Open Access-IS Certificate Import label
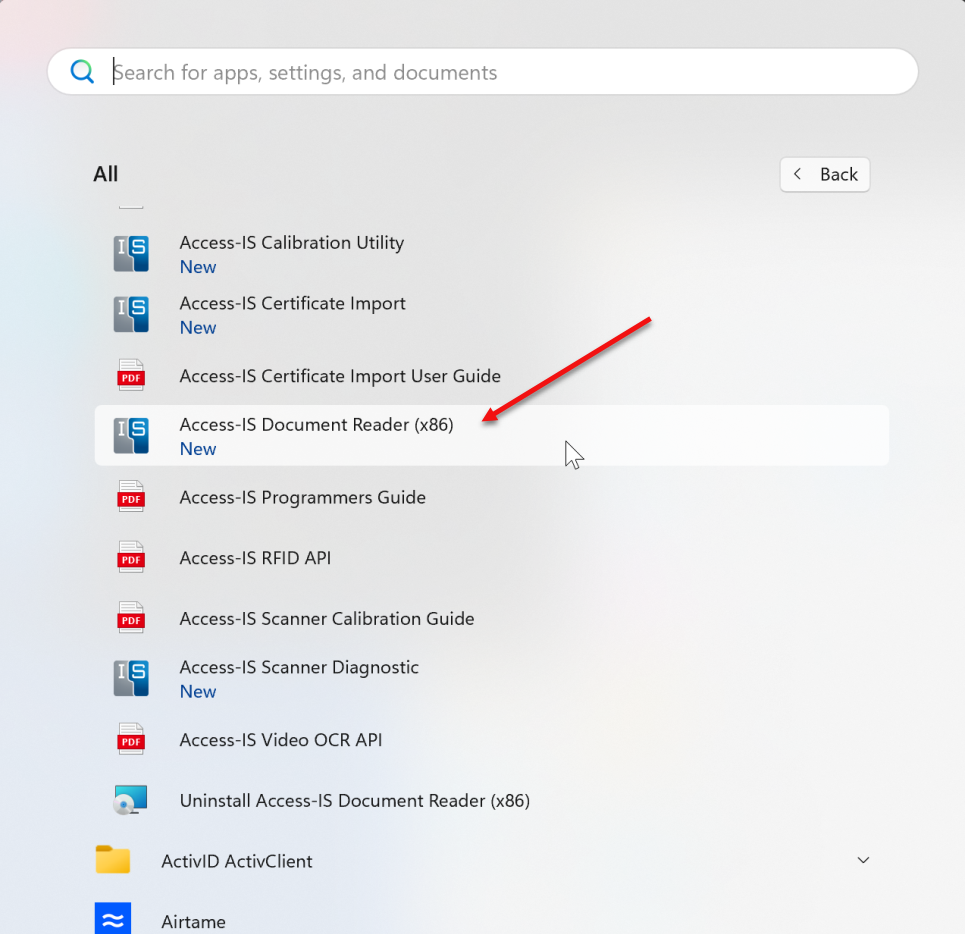The height and width of the screenshot is (934, 965). pos(292,303)
